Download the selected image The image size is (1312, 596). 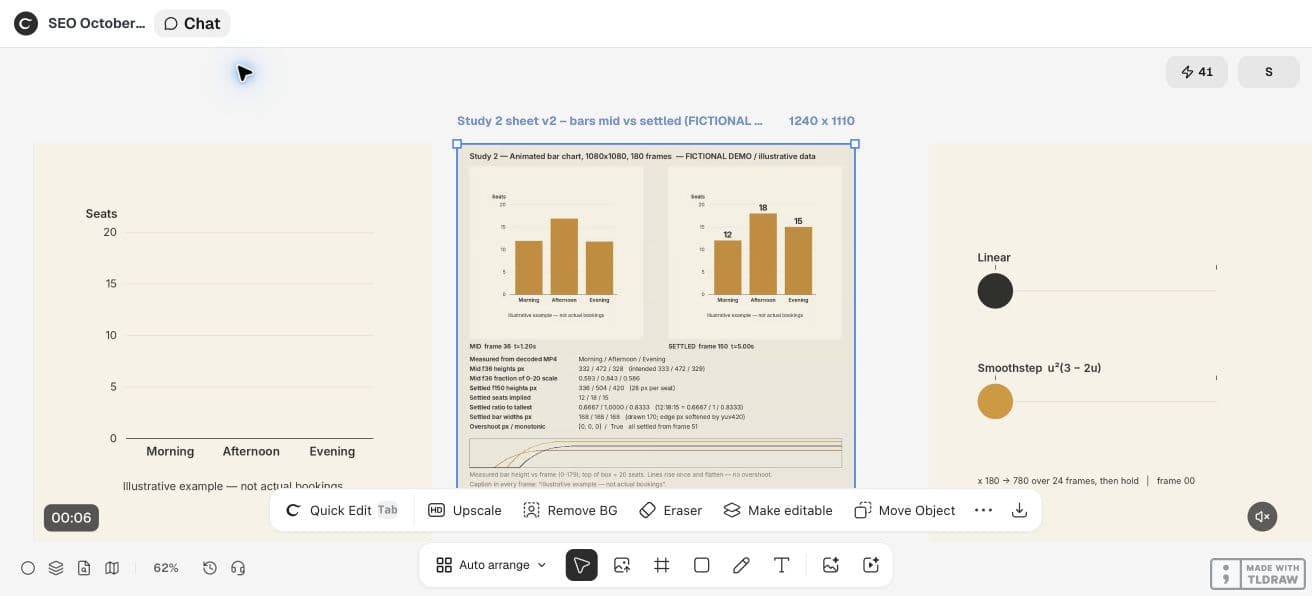pyautogui.click(x=1019, y=510)
